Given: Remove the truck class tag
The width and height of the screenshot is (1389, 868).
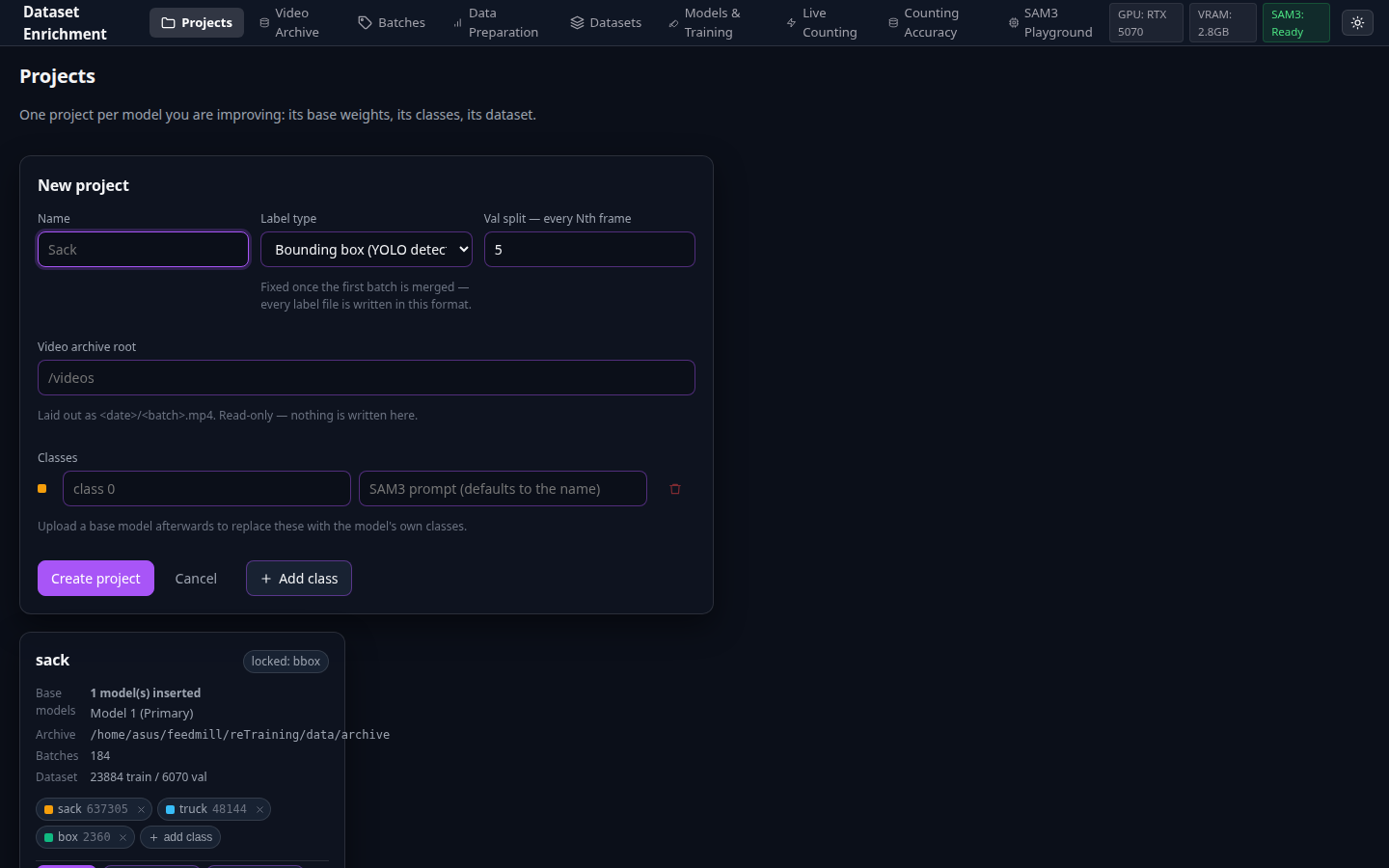Looking at the screenshot, I should [x=259, y=810].
